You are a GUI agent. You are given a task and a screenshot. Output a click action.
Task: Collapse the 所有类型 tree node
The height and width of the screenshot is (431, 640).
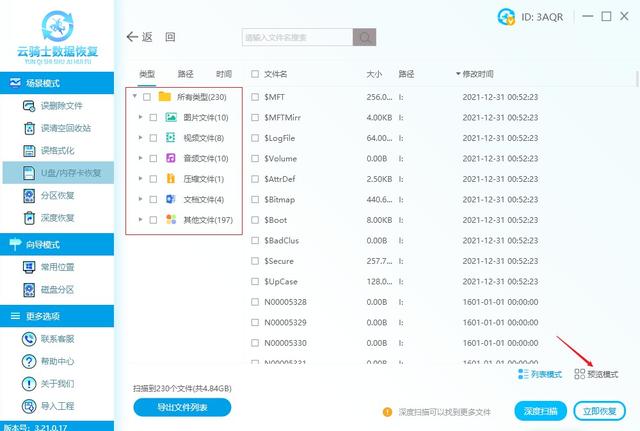(135, 96)
